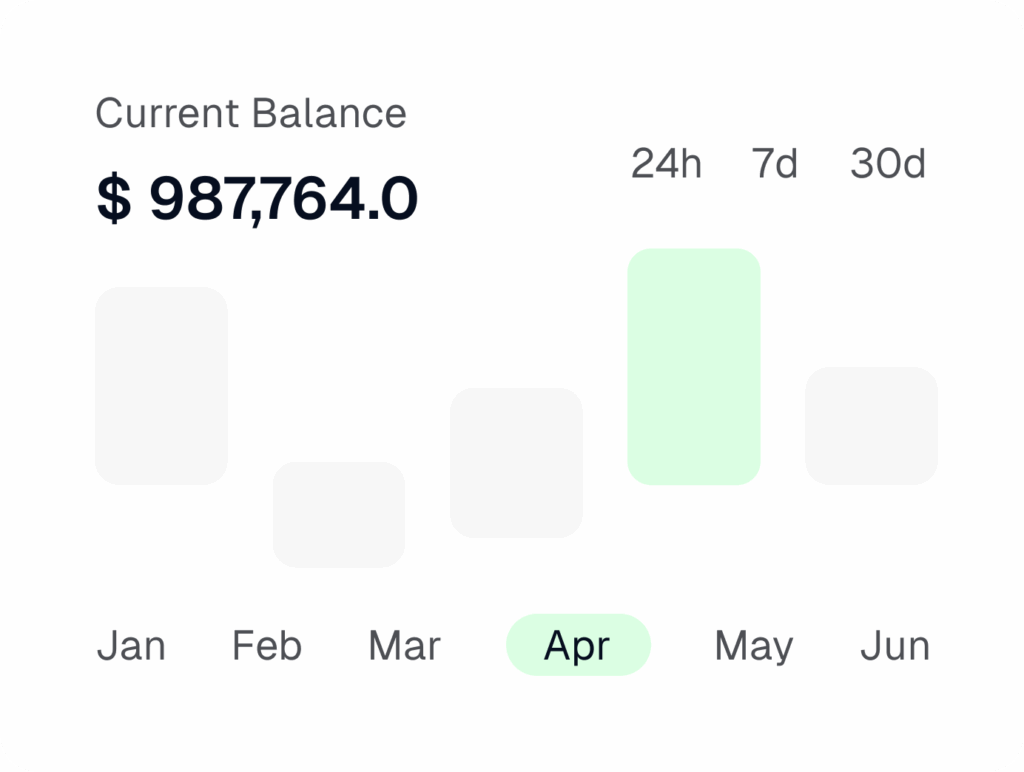Image resolution: width=1024 pixels, height=772 pixels.
Task: Click the dollar sign before the balance
Action: 113,199
